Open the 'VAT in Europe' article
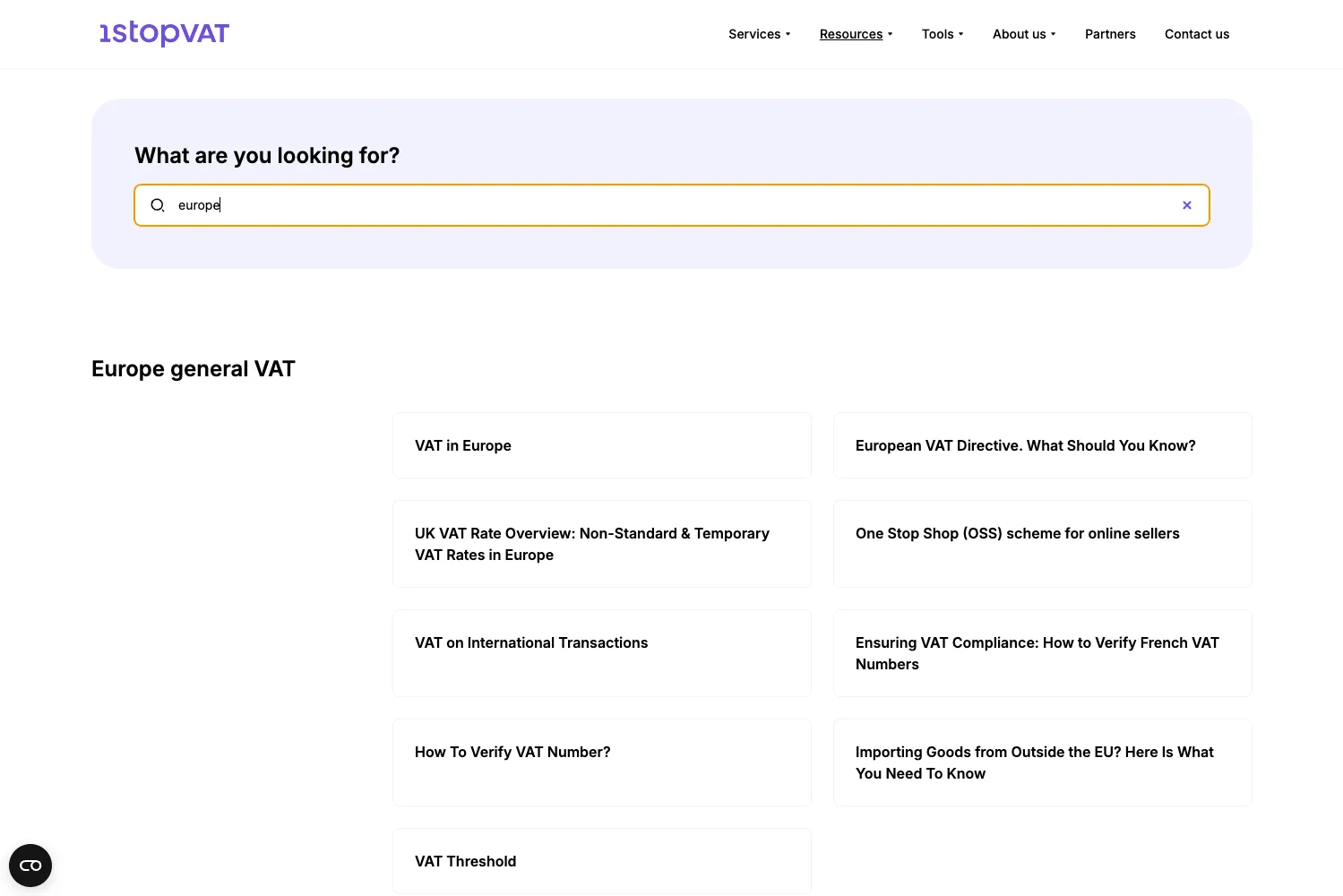 [601, 445]
